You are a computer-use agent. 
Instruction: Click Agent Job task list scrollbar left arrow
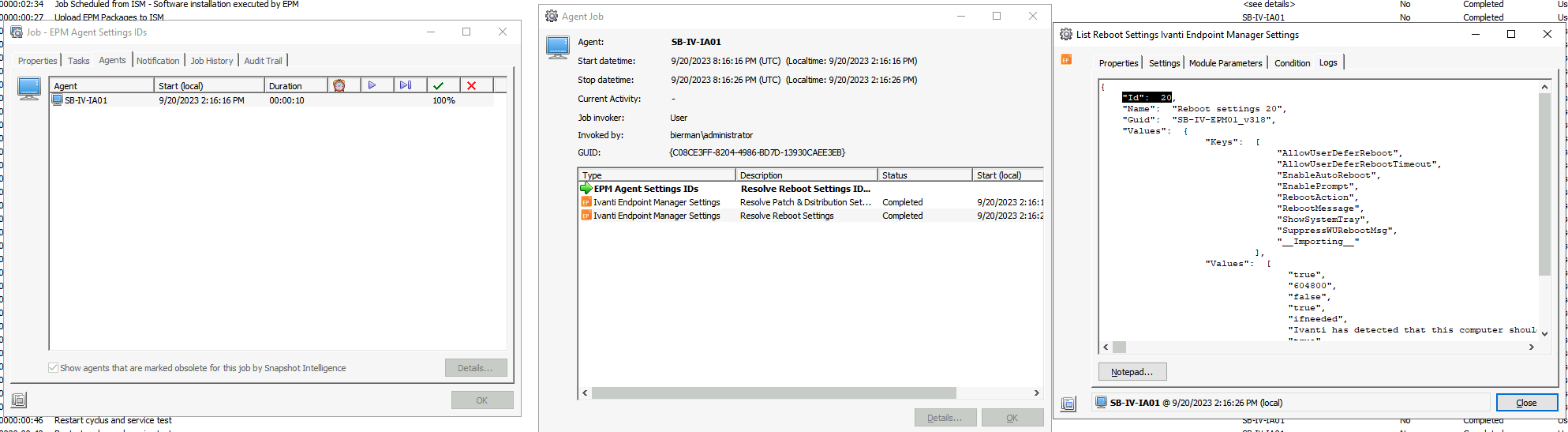585,393
